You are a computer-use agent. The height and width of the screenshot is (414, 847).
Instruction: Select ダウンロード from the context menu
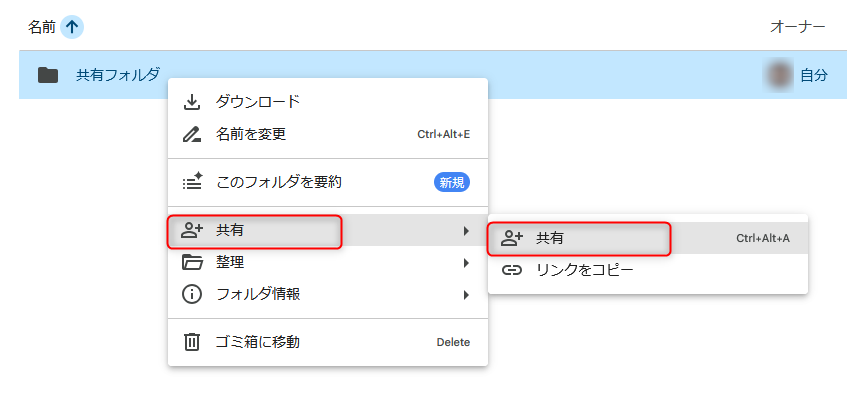click(x=258, y=102)
